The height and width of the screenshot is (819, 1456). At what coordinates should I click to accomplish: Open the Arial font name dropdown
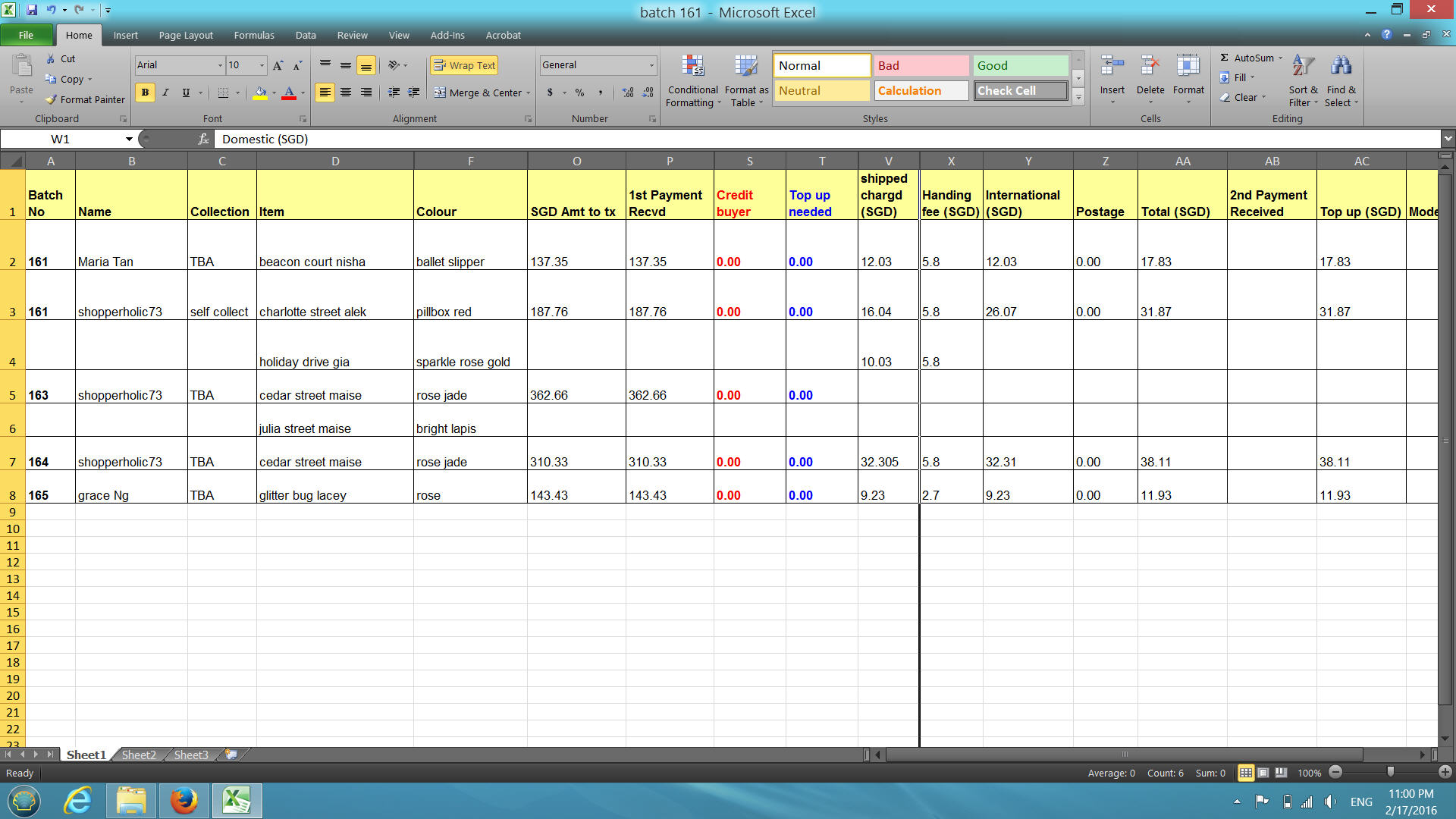[220, 65]
